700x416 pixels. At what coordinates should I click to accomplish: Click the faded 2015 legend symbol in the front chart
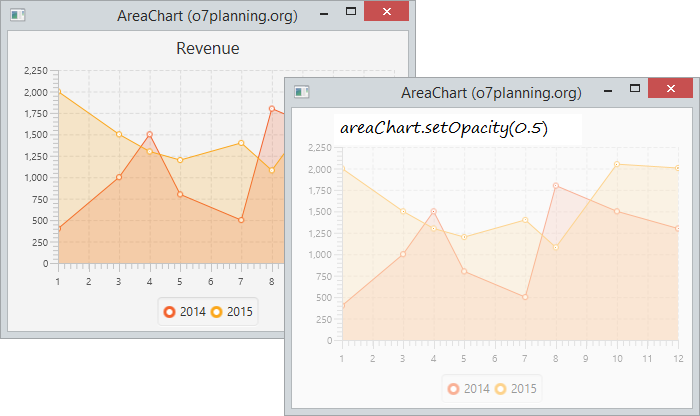tap(500, 389)
